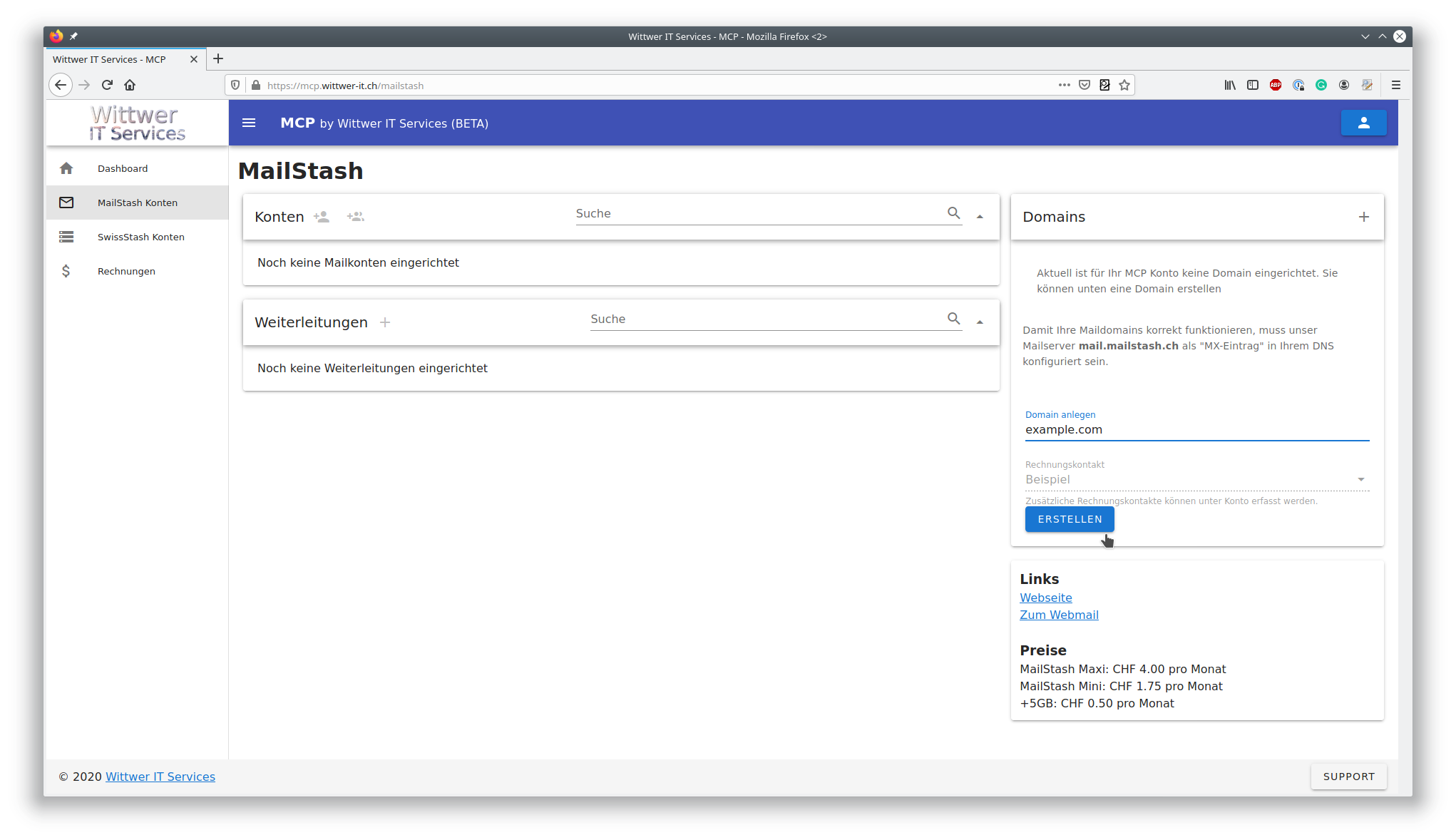Screen dimensions: 1456x840
Task: Collapse the Weiterleitungen panel
Action: tap(980, 322)
